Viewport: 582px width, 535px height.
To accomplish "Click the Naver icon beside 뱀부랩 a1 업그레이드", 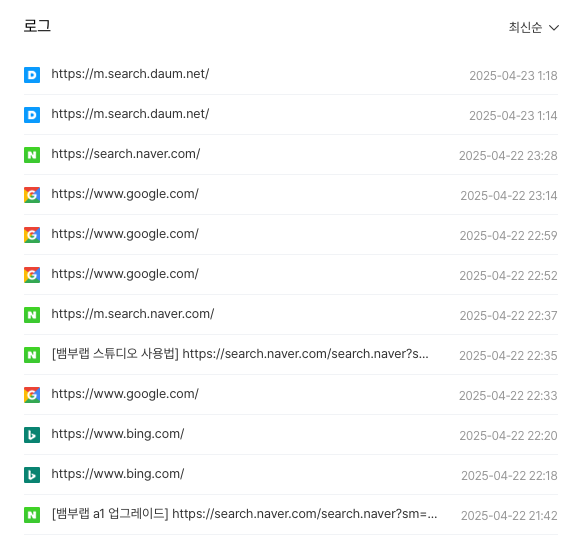I will (x=32, y=515).
